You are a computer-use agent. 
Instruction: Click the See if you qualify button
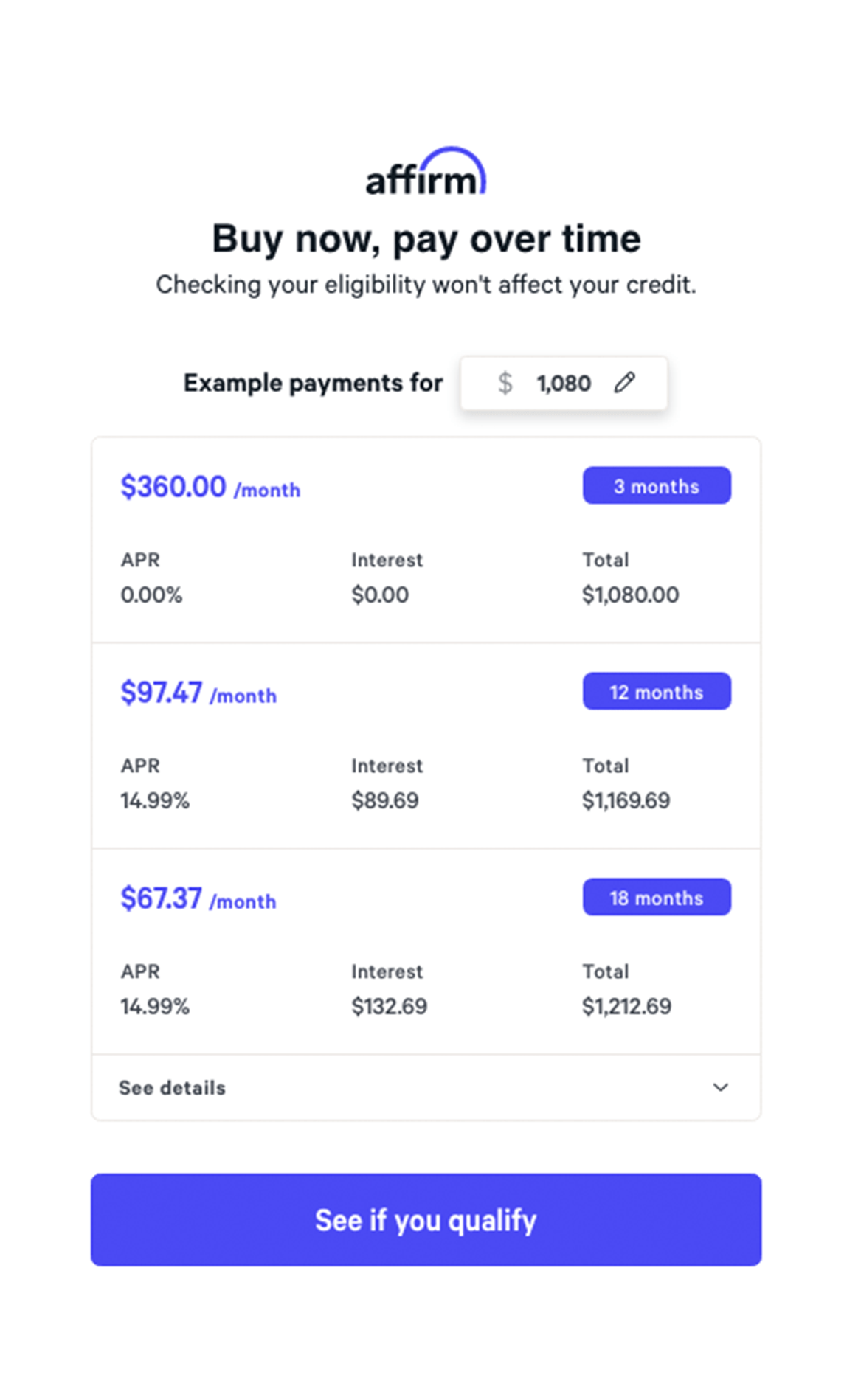[426, 1220]
